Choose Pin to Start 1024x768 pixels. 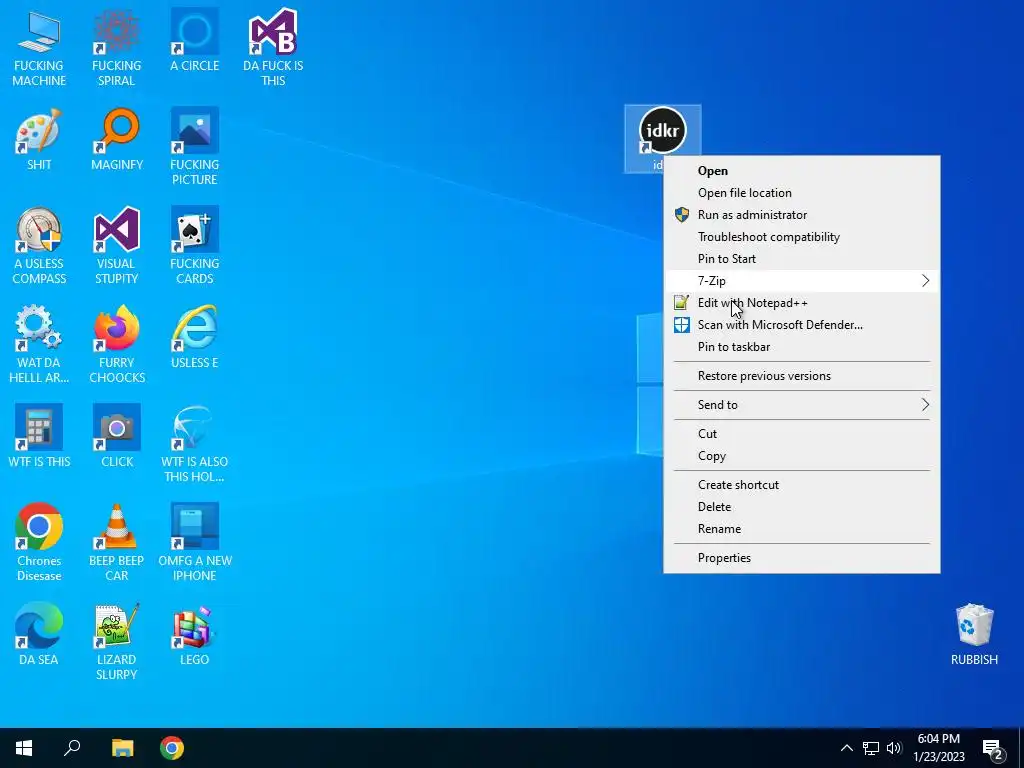802,259
